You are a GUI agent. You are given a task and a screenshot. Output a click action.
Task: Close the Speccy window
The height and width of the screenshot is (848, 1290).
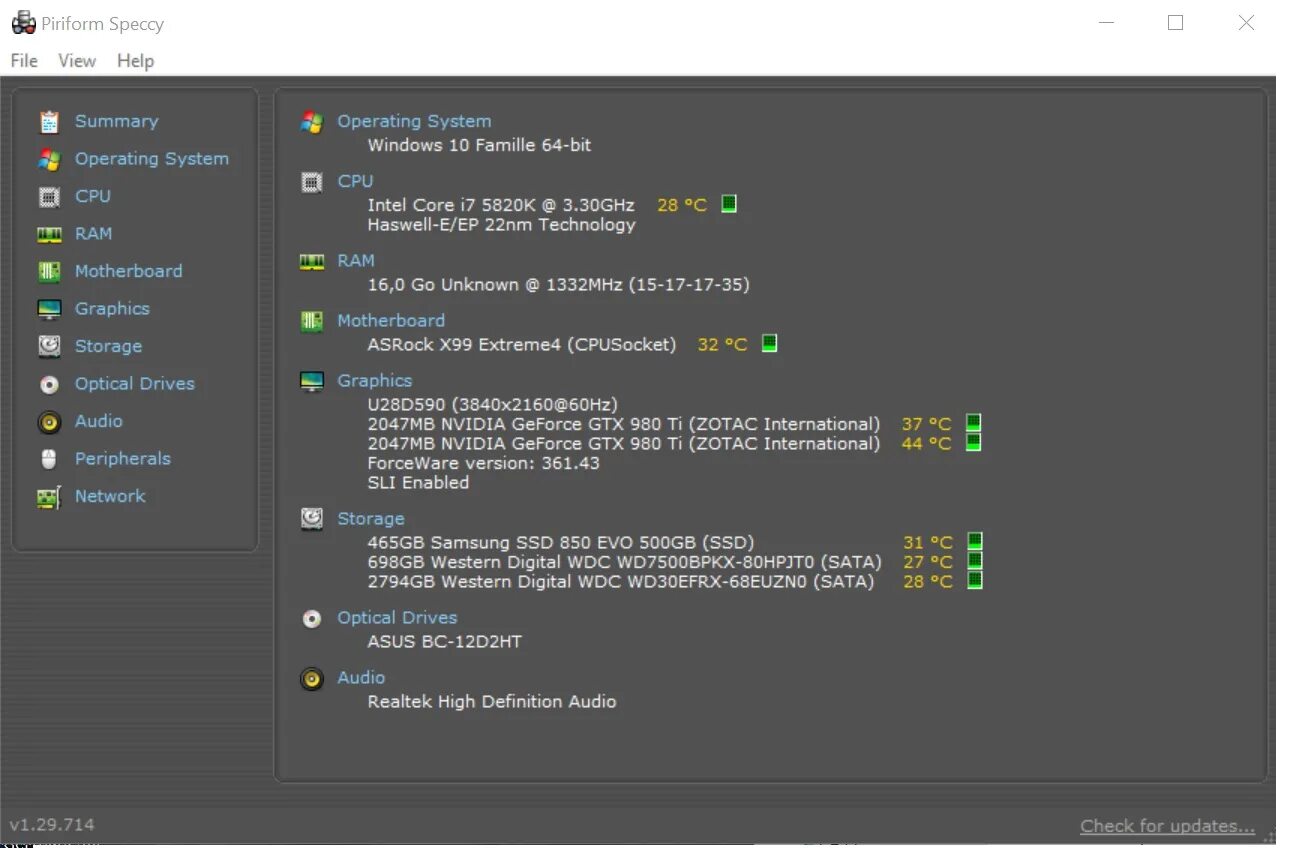coord(1246,23)
